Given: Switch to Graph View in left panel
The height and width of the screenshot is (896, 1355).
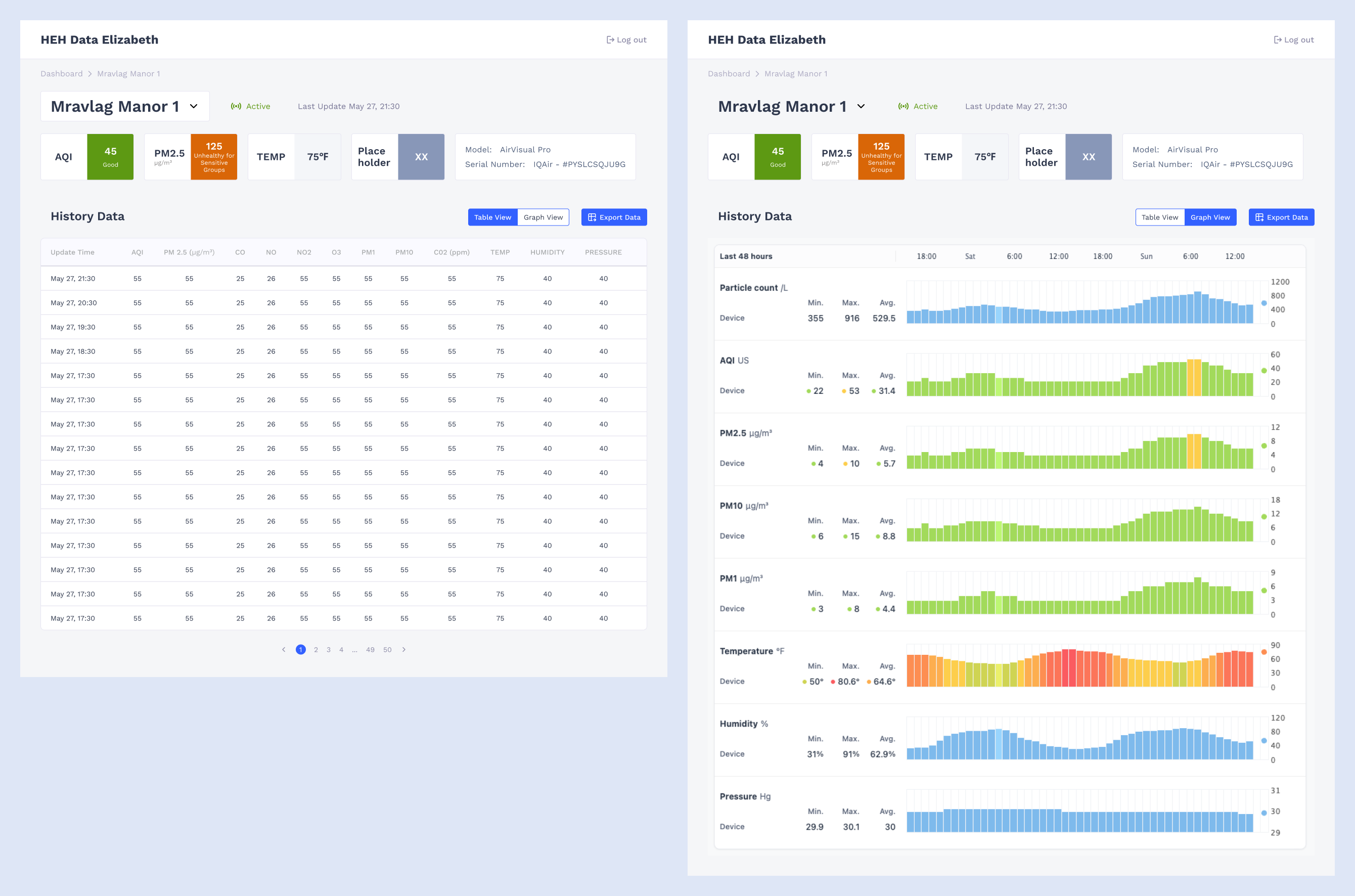Looking at the screenshot, I should 543,217.
